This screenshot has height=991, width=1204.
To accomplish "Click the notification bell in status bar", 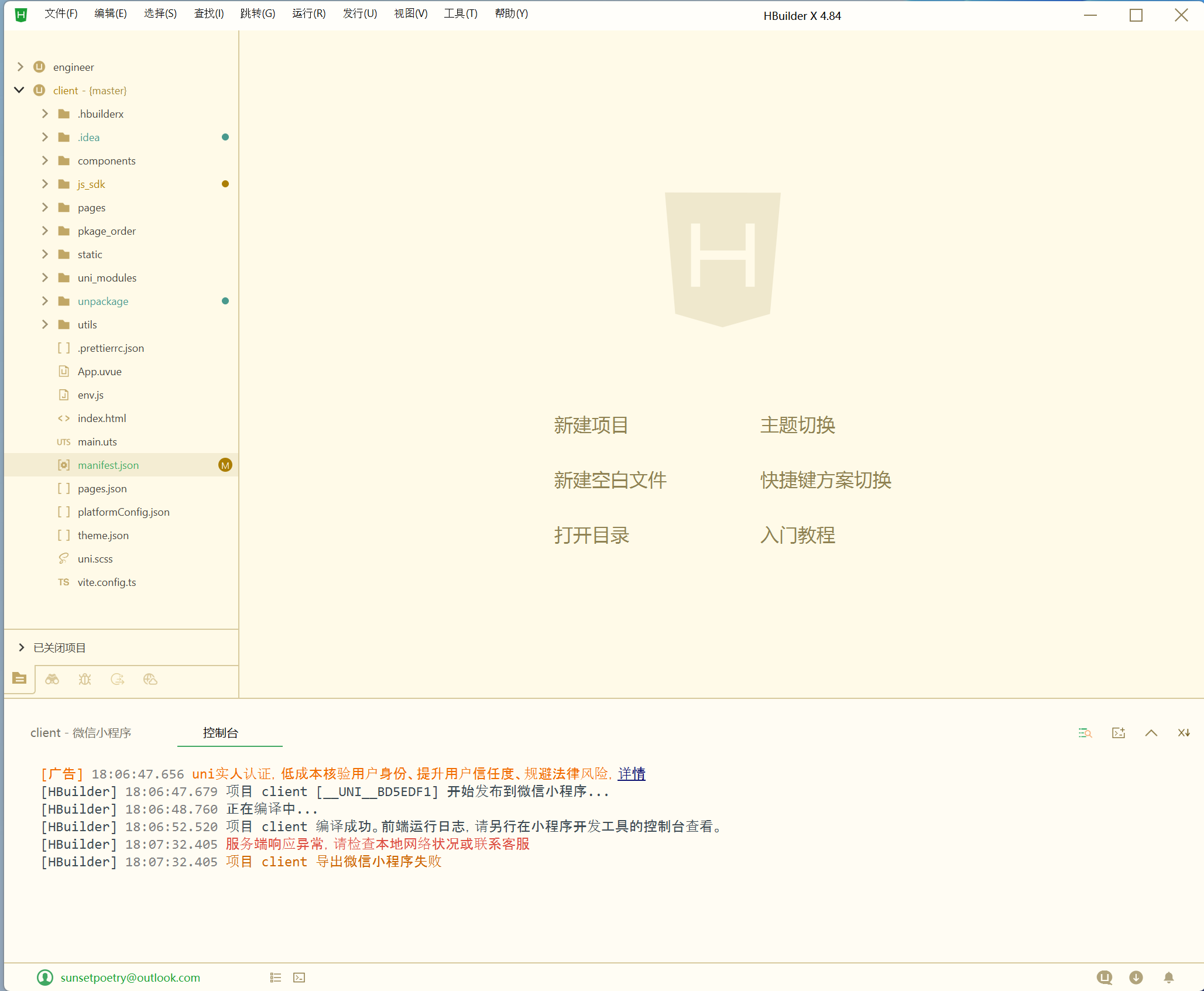I will [x=1169, y=978].
